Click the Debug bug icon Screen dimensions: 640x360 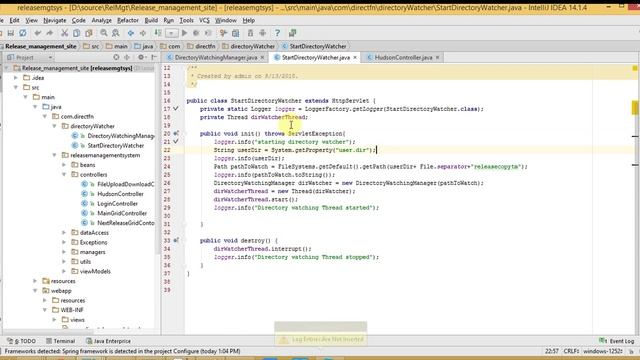tap(196, 33)
